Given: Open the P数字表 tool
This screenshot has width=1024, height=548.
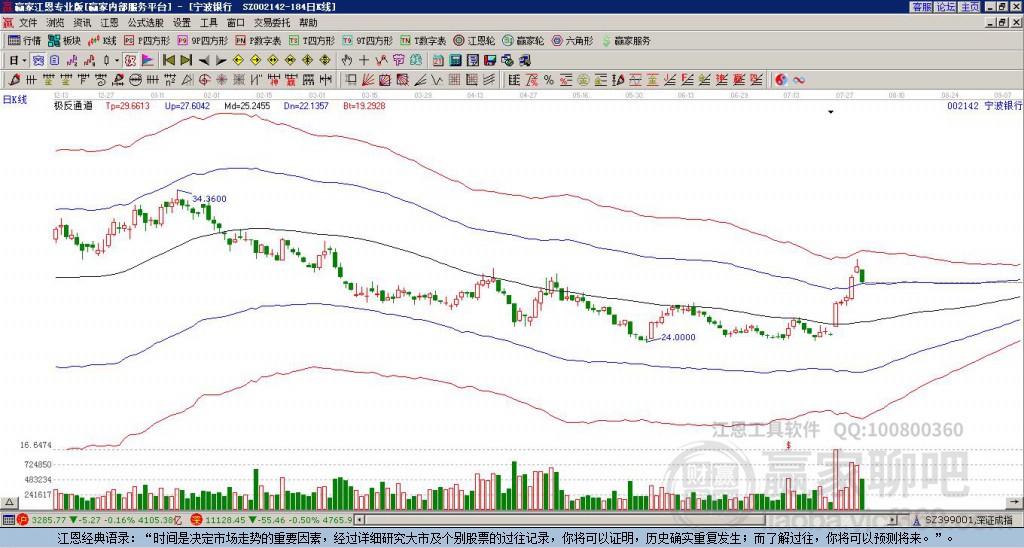Looking at the screenshot, I should tap(259, 40).
